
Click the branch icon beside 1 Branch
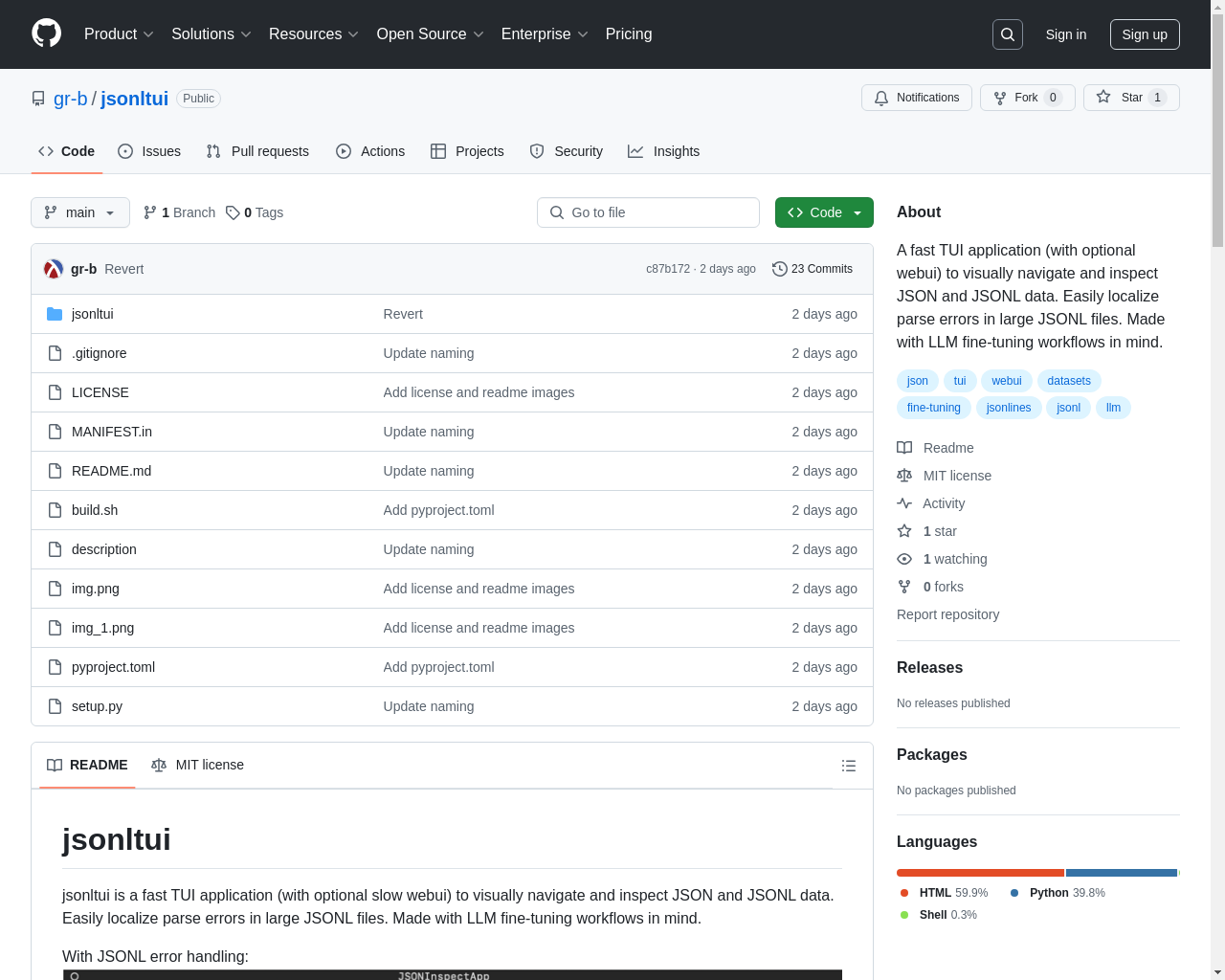pos(150,212)
